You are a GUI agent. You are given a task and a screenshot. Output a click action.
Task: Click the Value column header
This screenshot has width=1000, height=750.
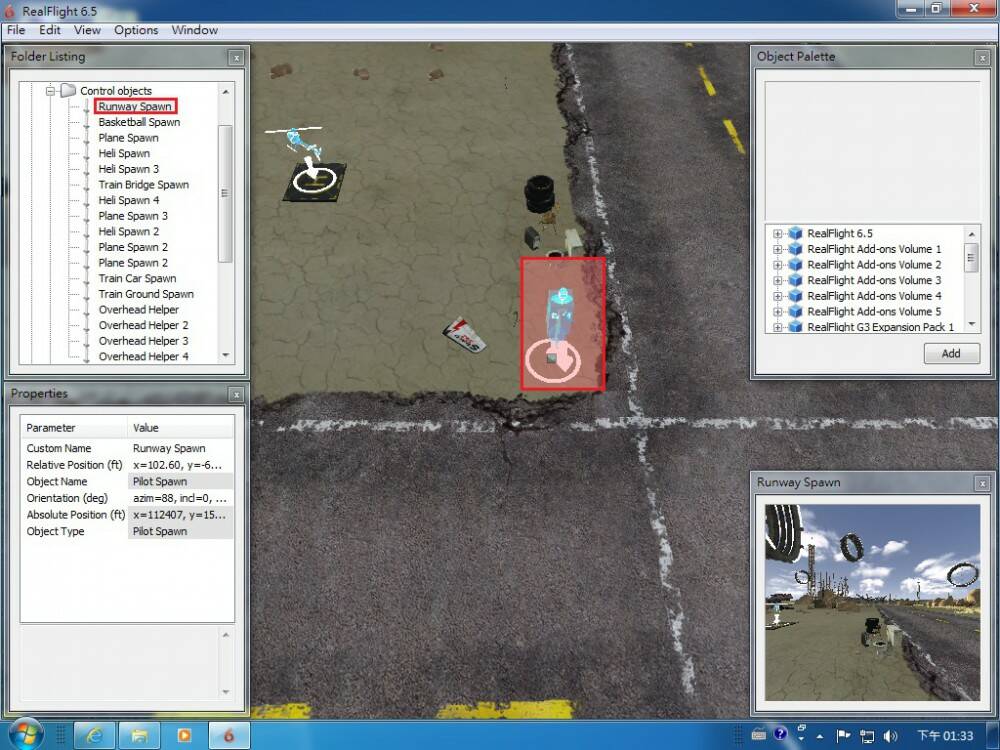[180, 428]
